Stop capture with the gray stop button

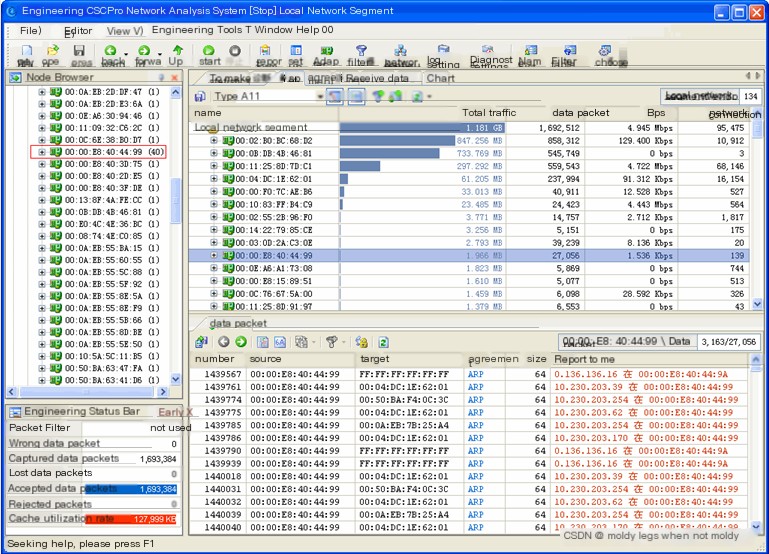tap(235, 50)
